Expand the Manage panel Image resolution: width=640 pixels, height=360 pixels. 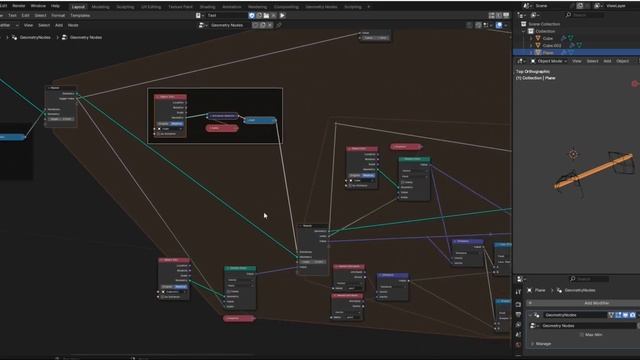pyautogui.click(x=532, y=344)
